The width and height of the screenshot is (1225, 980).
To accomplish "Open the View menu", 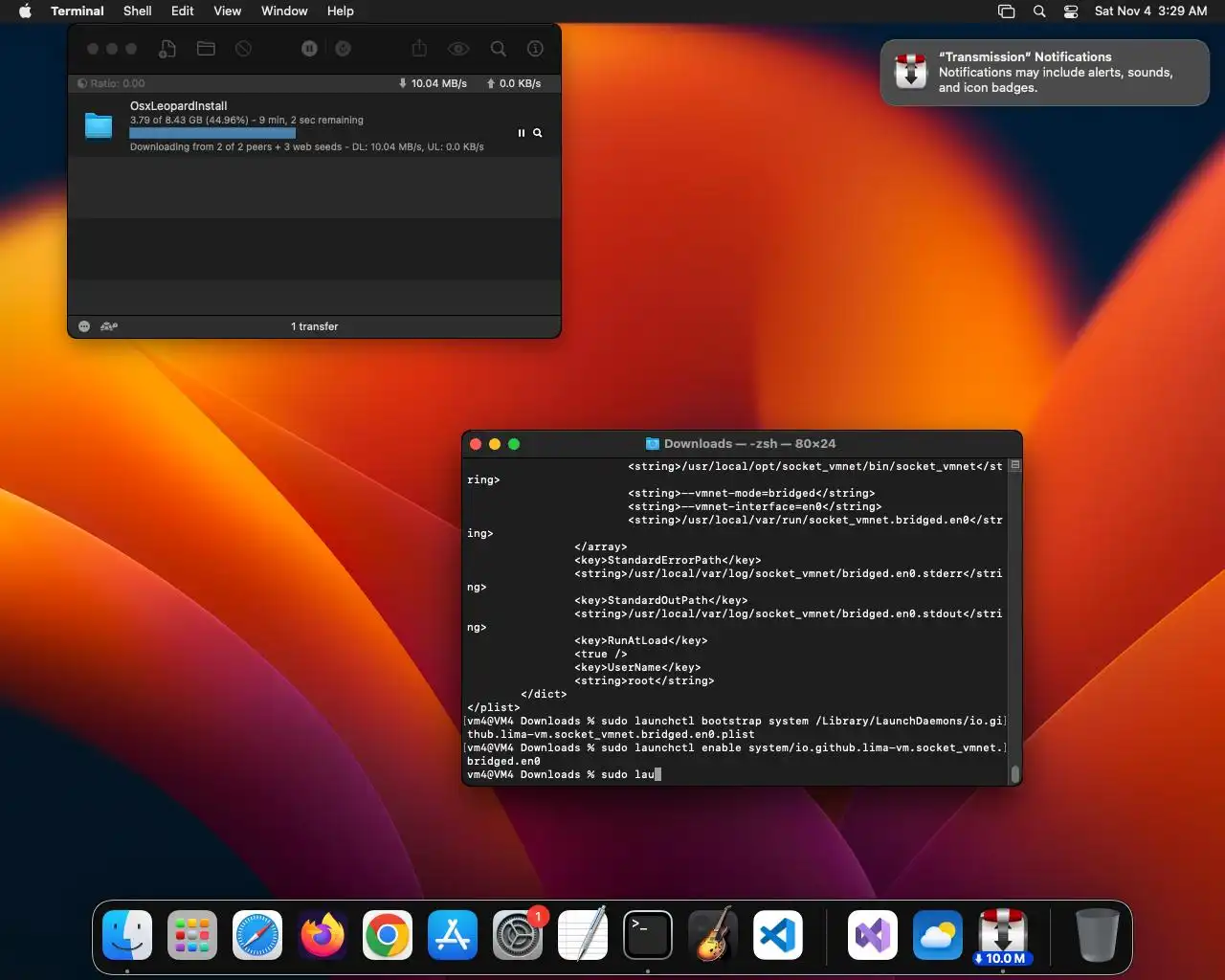I will tap(227, 11).
